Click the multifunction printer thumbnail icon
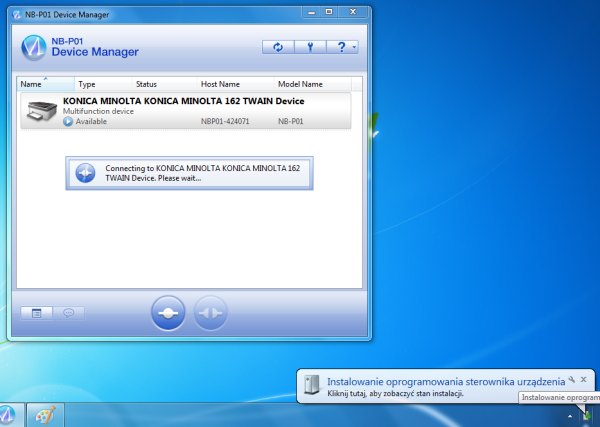Image resolution: width=600 pixels, height=427 pixels. pos(42,111)
